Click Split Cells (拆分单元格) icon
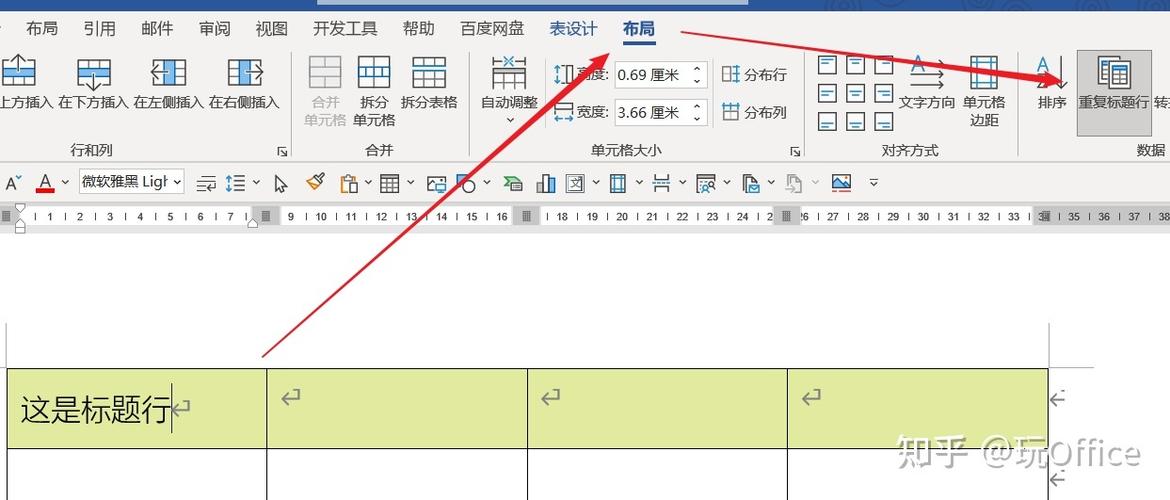 point(374,72)
